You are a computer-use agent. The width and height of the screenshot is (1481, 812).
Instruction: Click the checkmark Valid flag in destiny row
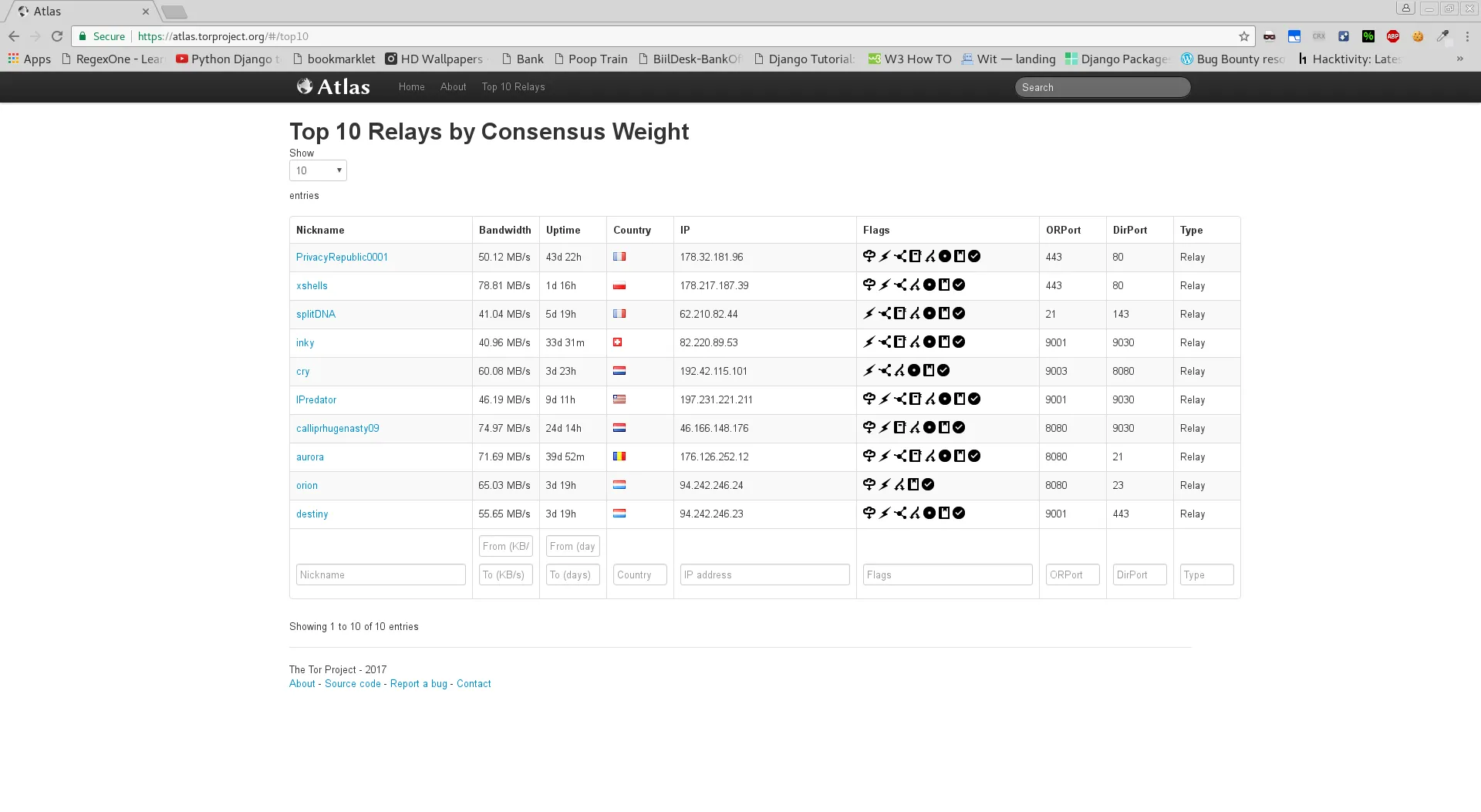pyautogui.click(x=959, y=513)
